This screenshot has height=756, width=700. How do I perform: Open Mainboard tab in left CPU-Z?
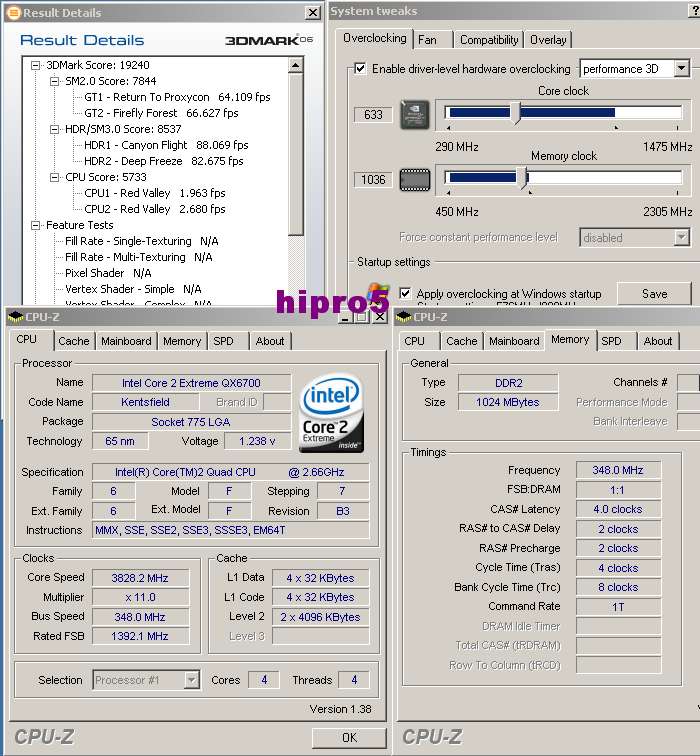coord(126,341)
